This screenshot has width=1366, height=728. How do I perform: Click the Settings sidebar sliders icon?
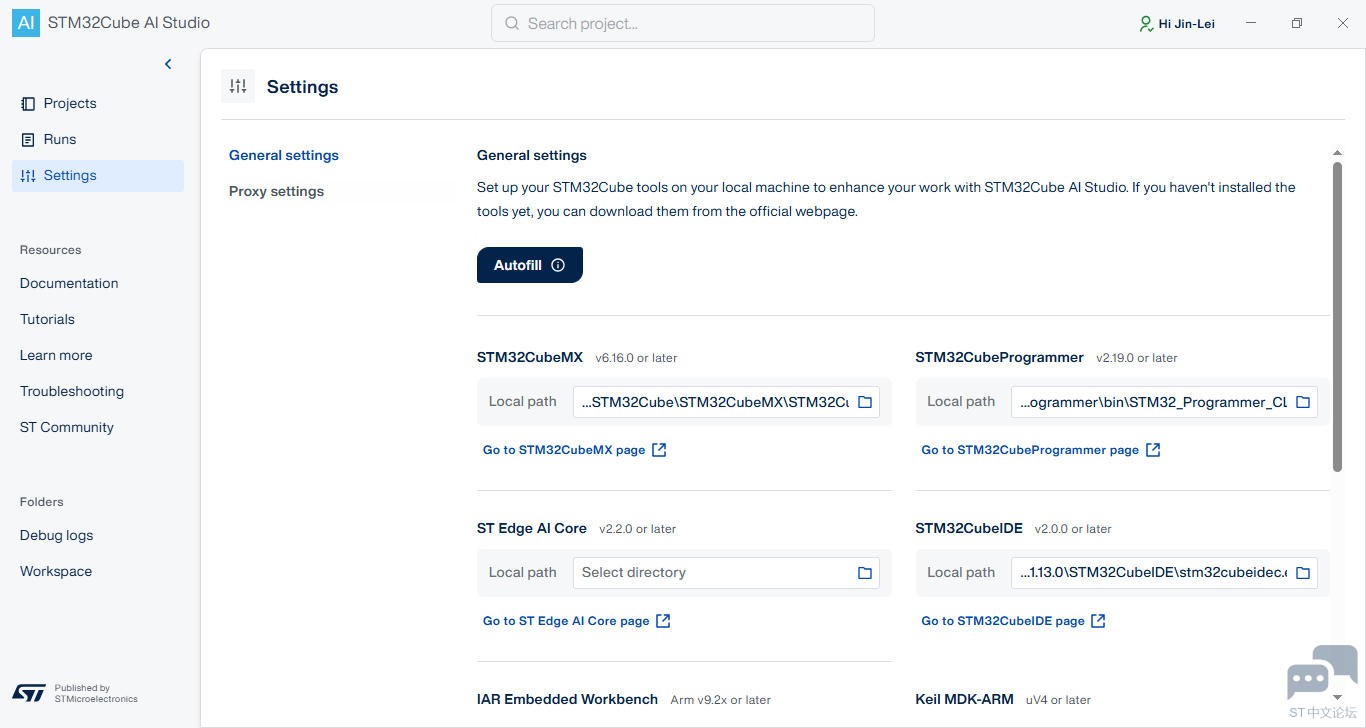[28, 175]
